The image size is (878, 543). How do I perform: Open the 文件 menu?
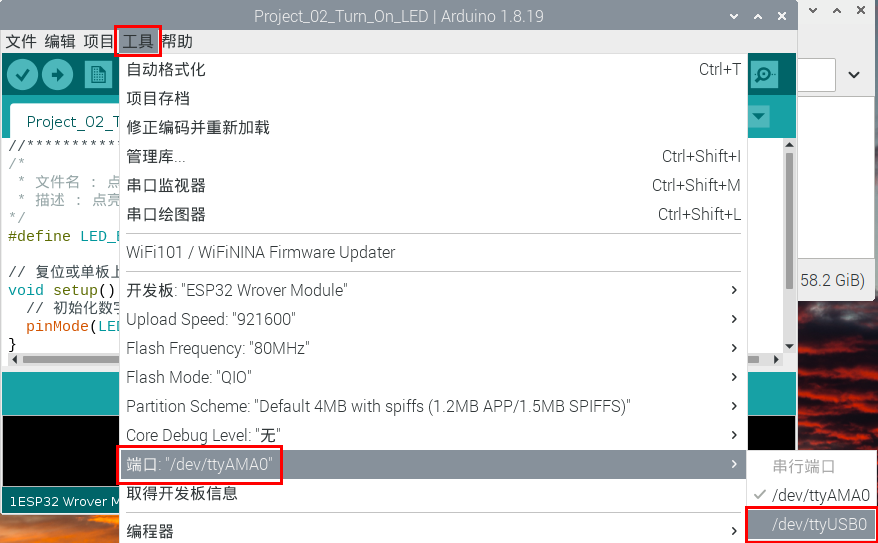click(21, 41)
